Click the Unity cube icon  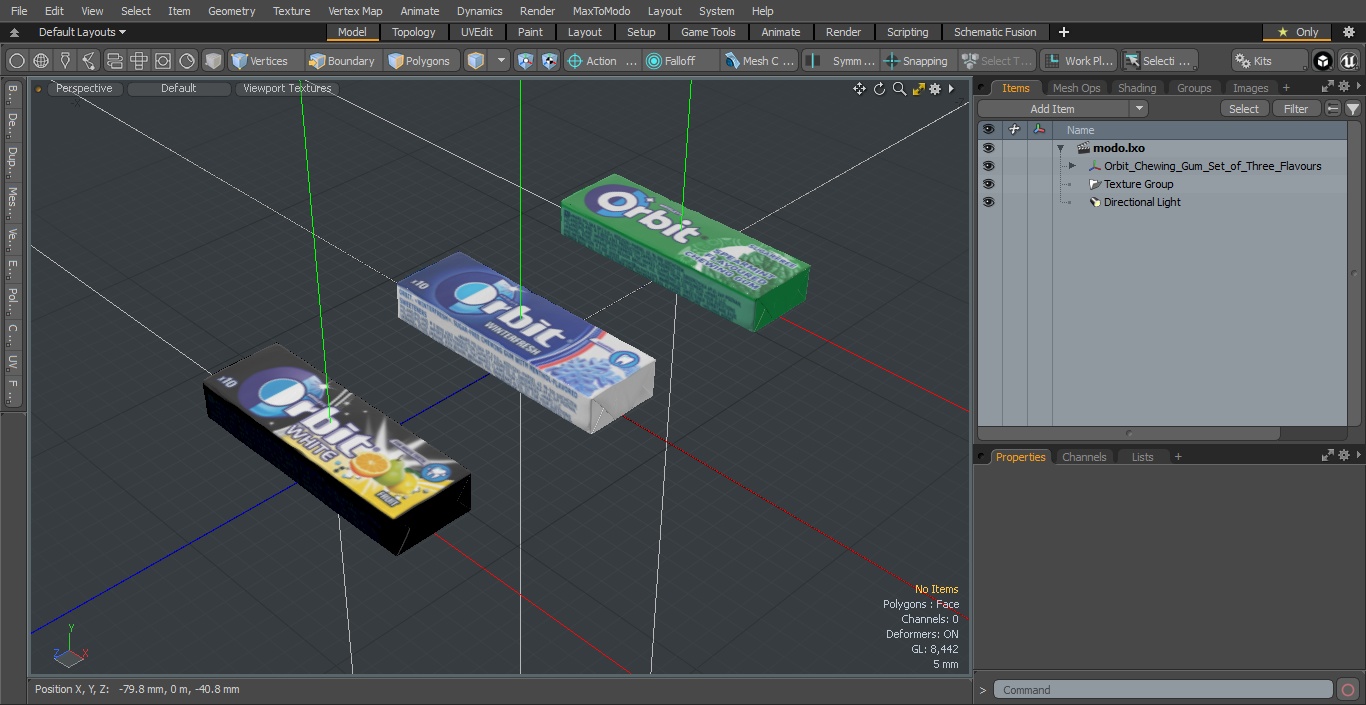pos(1323,61)
